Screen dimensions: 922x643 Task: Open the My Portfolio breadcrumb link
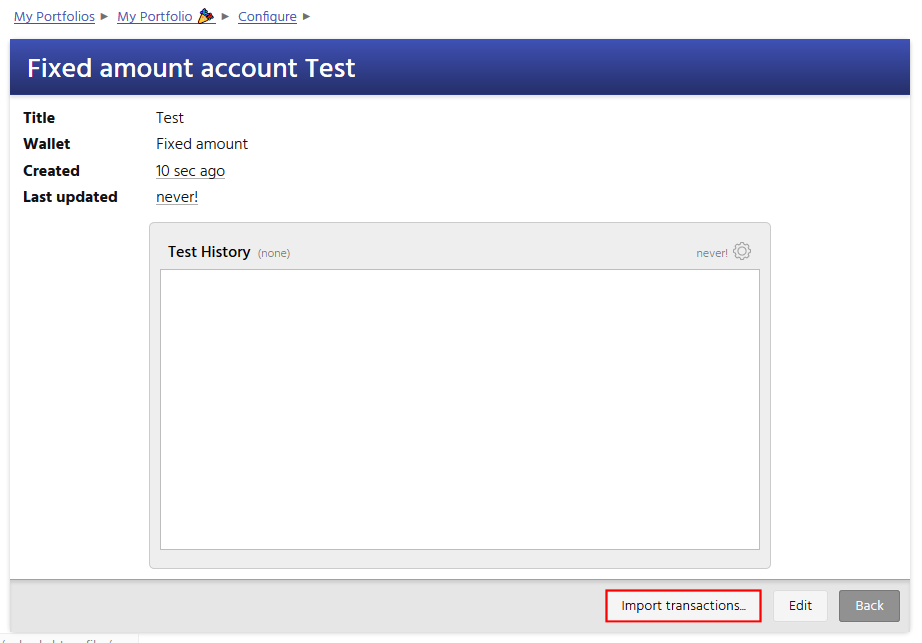coord(154,16)
